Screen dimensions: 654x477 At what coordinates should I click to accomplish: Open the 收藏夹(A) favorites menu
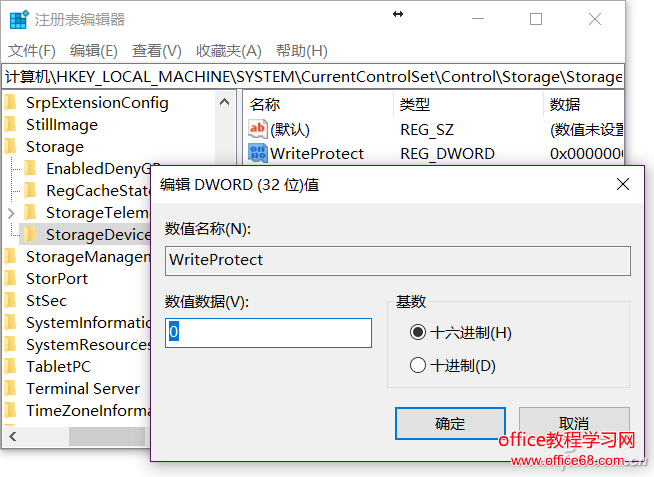228,50
